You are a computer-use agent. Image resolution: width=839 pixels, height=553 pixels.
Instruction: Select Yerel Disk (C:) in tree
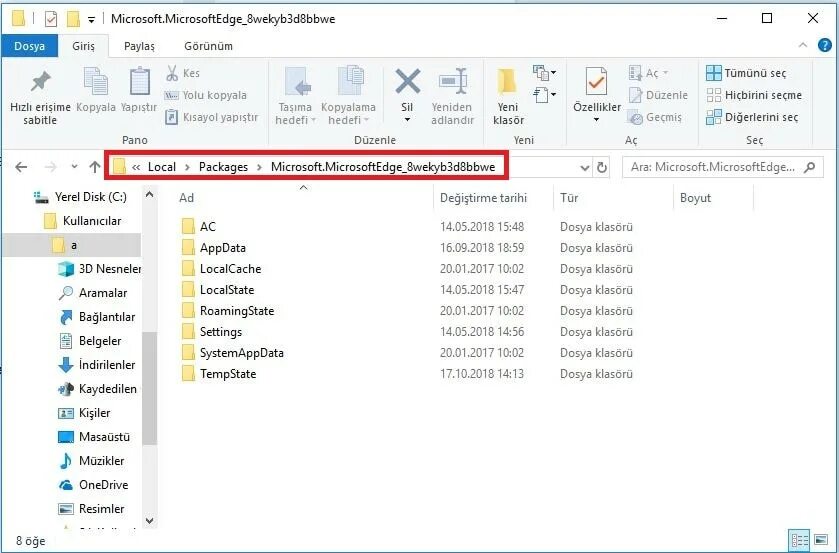tap(80, 197)
